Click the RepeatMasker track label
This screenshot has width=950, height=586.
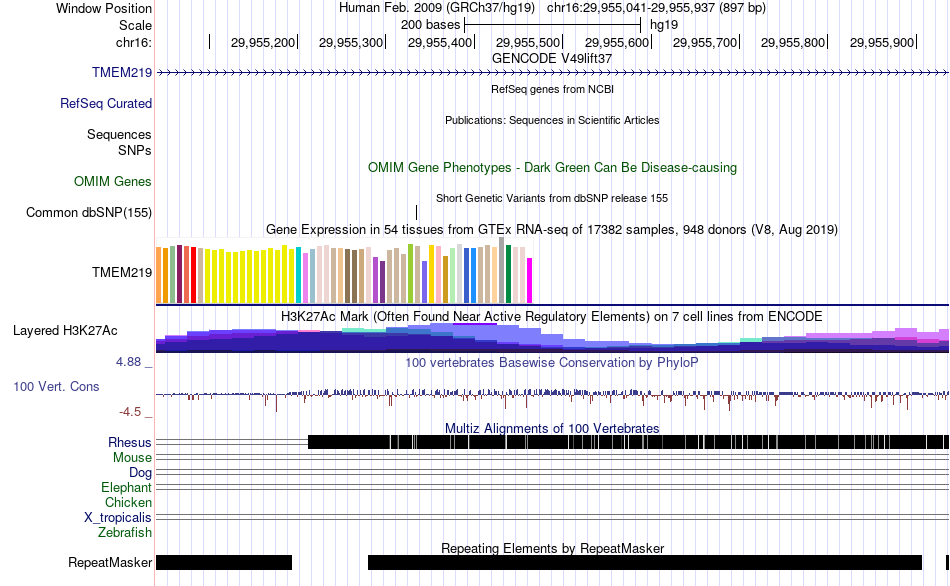(x=110, y=562)
